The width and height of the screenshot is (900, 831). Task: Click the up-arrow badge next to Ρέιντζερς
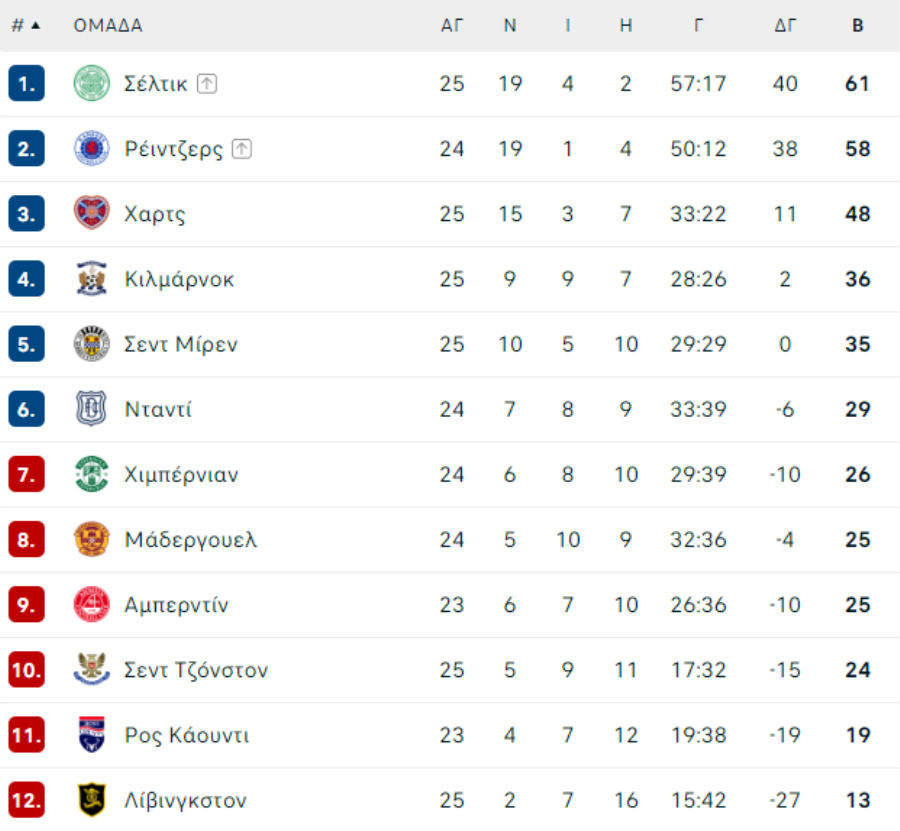pyautogui.click(x=242, y=149)
